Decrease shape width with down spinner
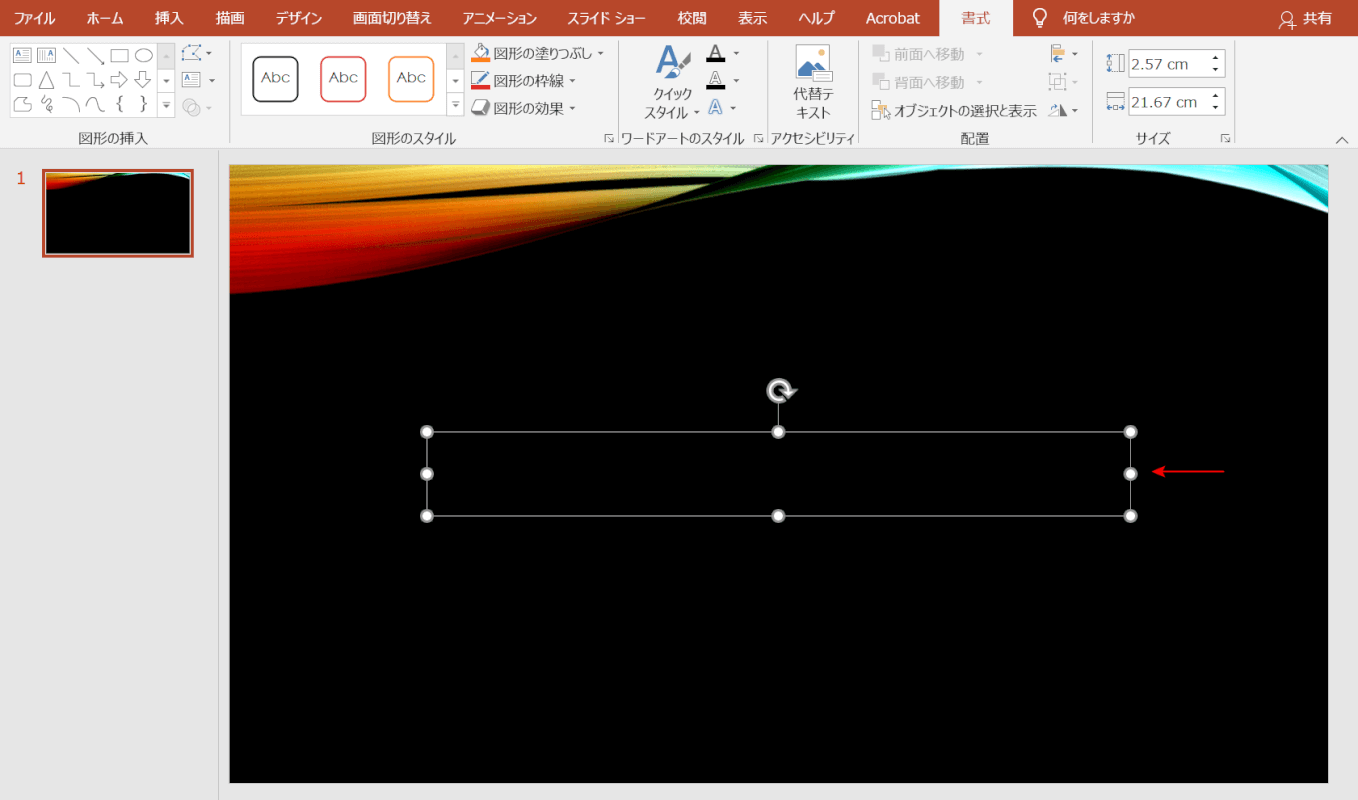The height and width of the screenshot is (800, 1358). 1215,108
